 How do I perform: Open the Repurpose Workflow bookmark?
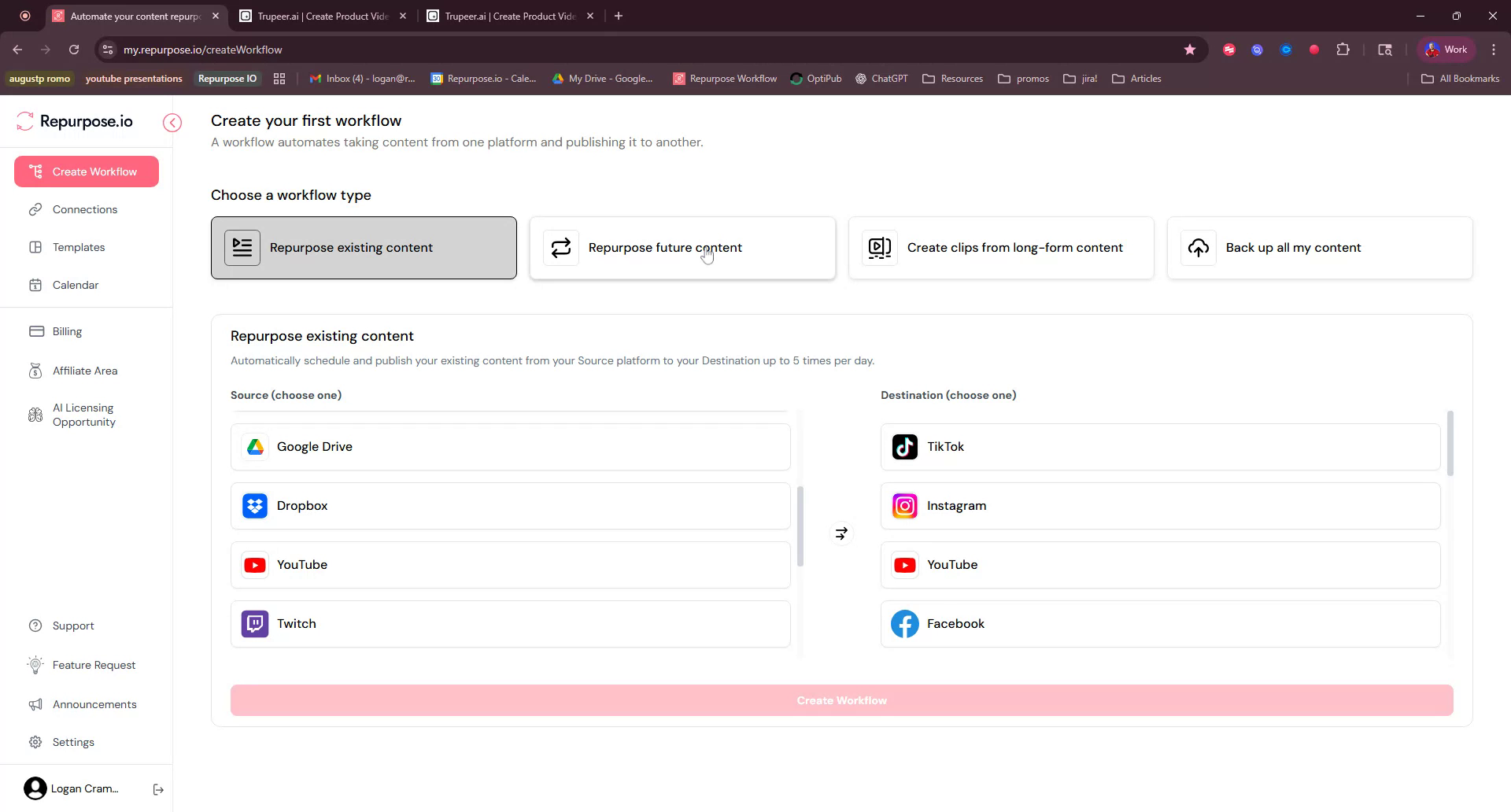(724, 79)
